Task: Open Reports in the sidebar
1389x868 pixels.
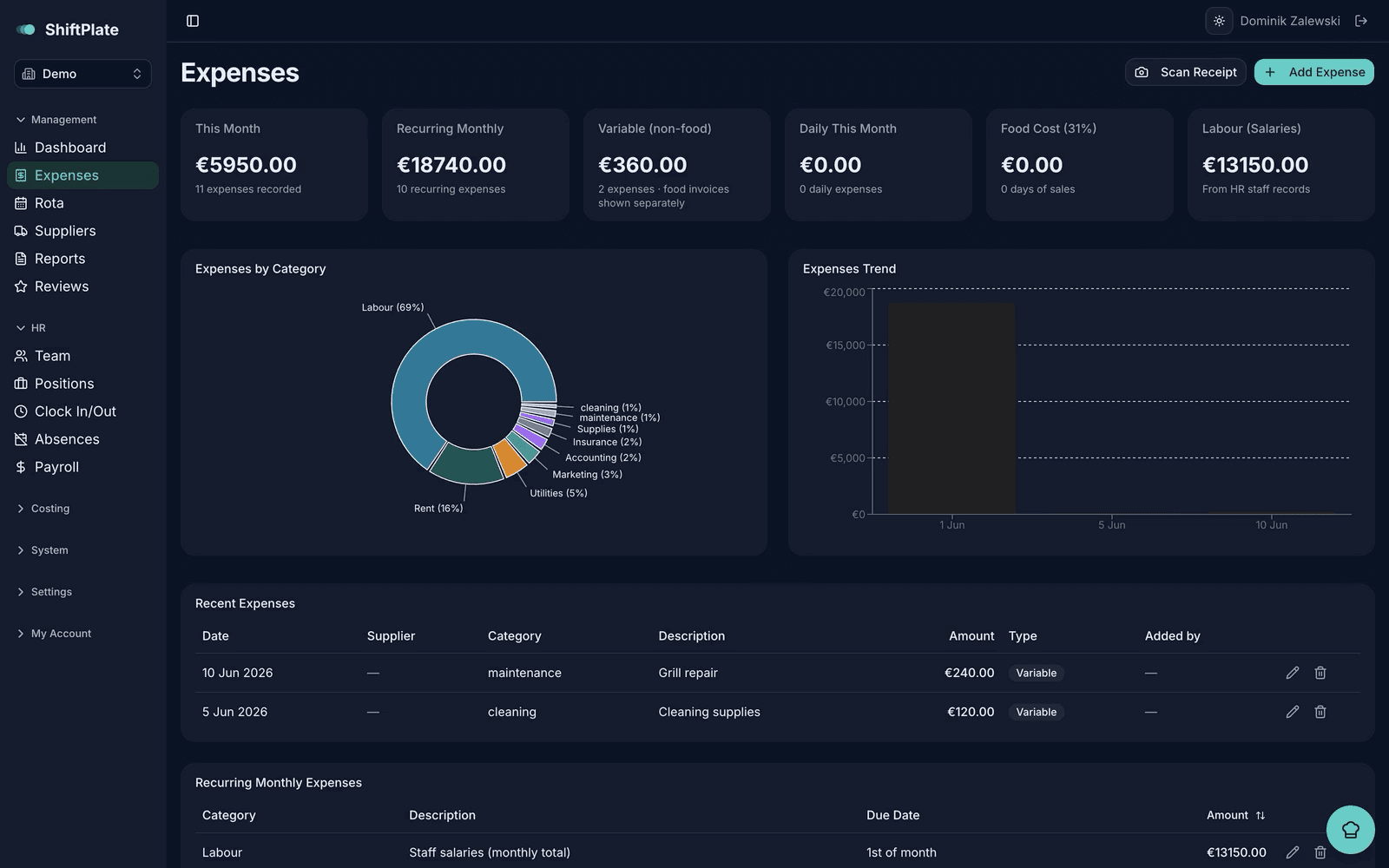Action: click(x=82, y=259)
